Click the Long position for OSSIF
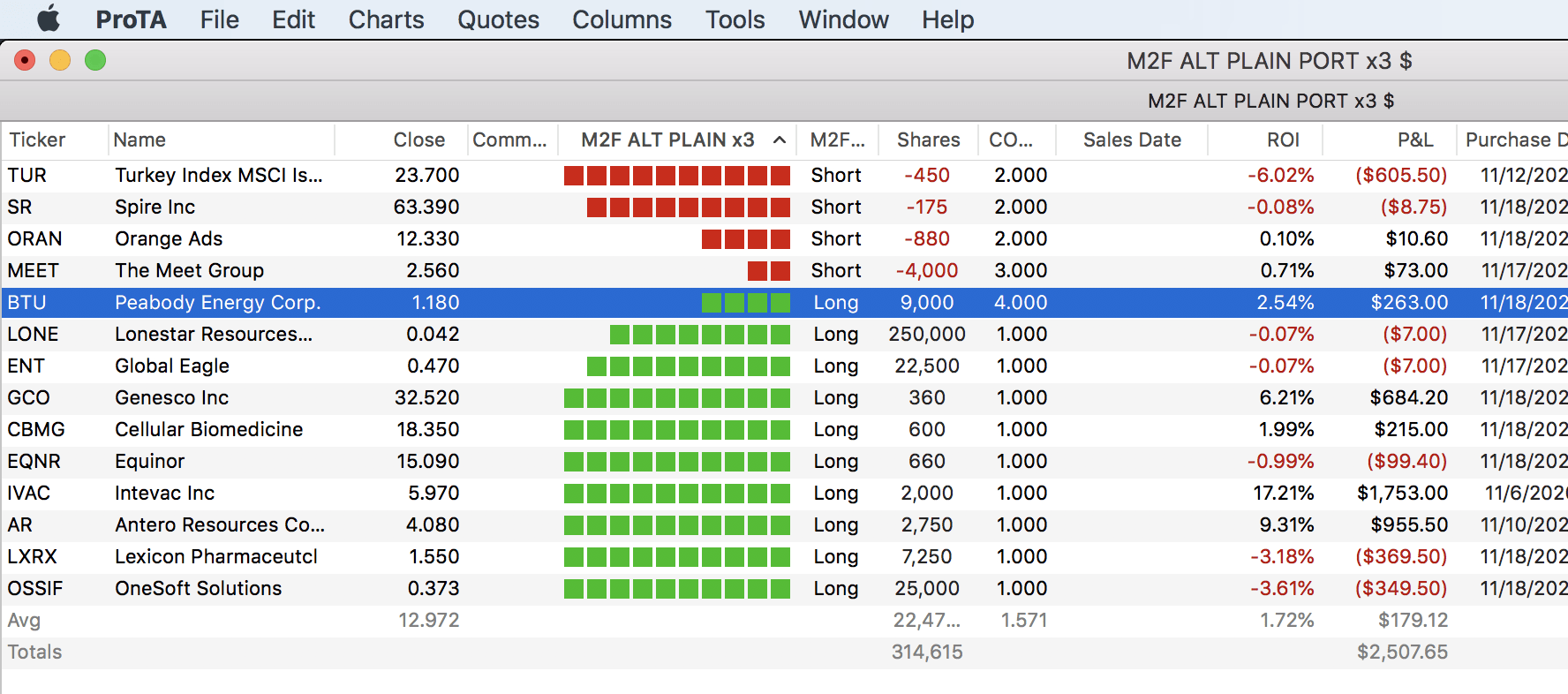 pyautogui.click(x=836, y=588)
